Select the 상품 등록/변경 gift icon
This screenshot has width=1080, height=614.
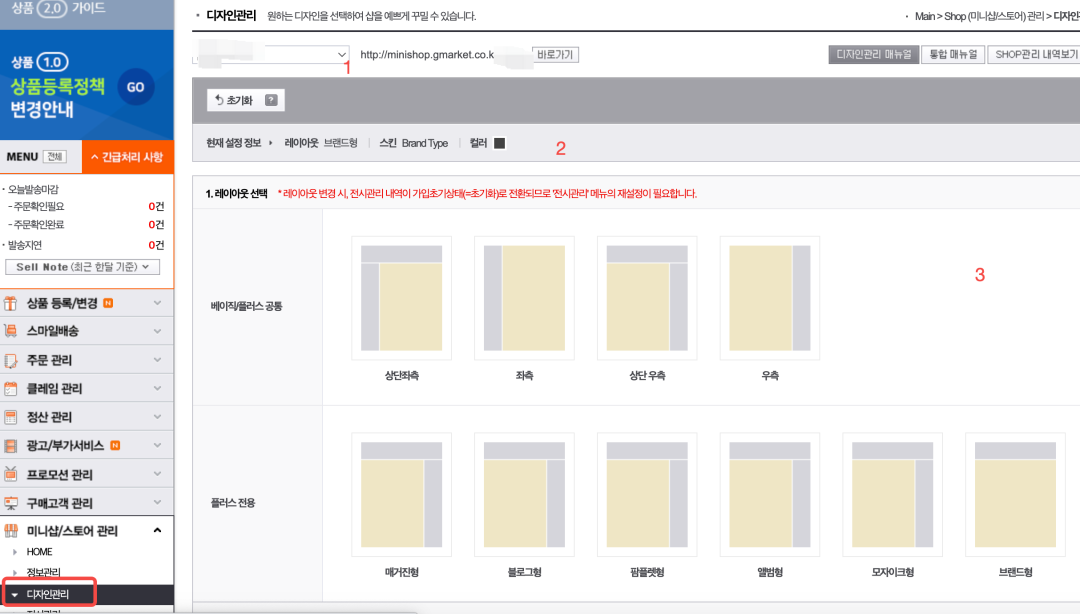pos(13,302)
